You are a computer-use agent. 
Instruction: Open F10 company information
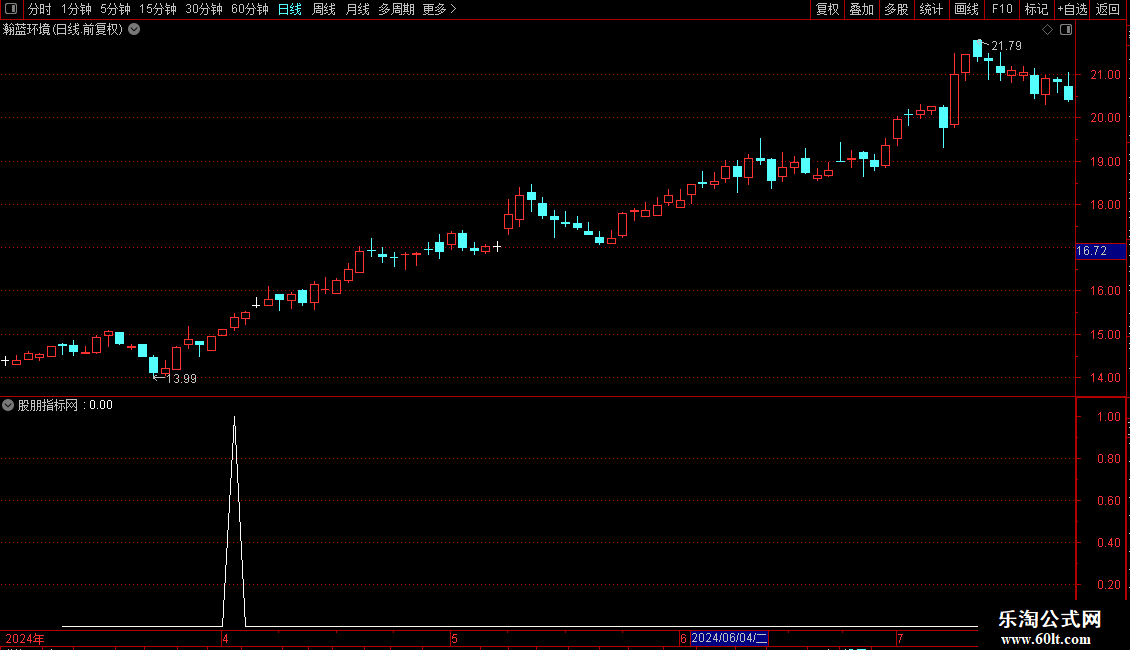click(x=1002, y=9)
